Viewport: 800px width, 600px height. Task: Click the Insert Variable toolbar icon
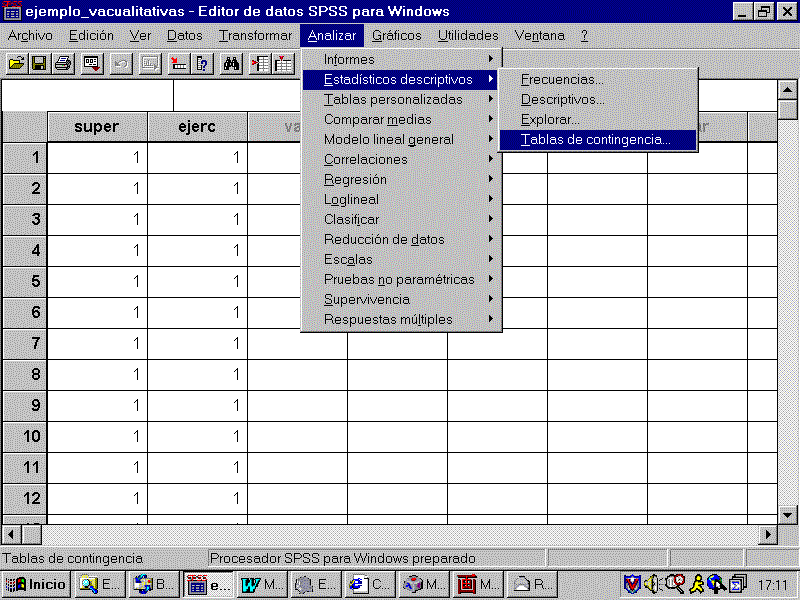(284, 64)
